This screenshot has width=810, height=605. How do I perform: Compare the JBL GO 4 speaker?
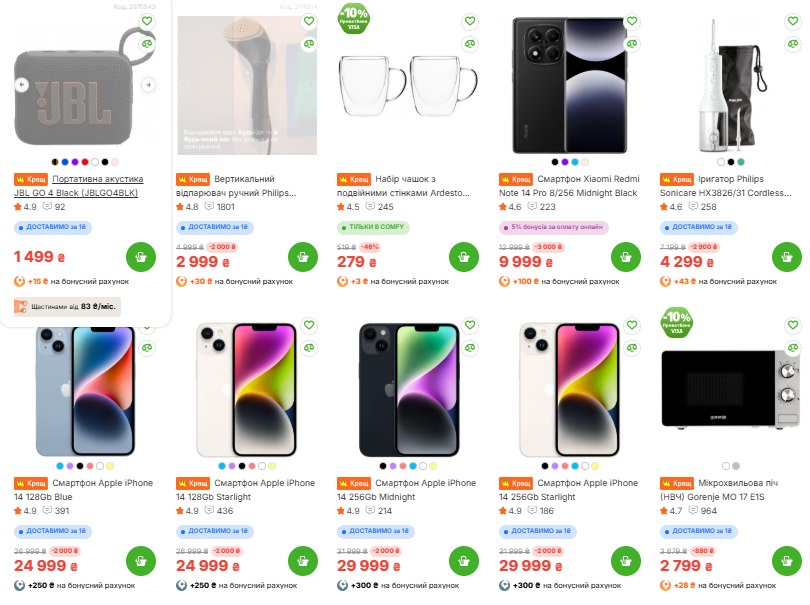click(147, 43)
